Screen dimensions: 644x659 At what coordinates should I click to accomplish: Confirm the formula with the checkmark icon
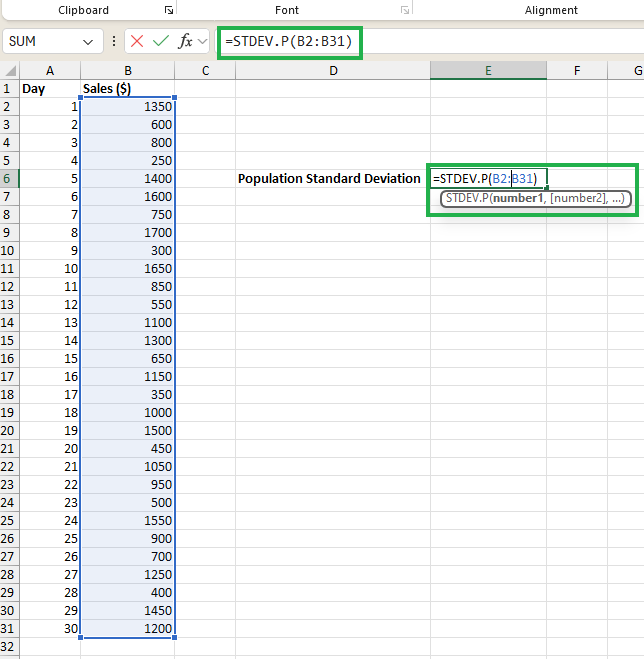click(x=161, y=41)
